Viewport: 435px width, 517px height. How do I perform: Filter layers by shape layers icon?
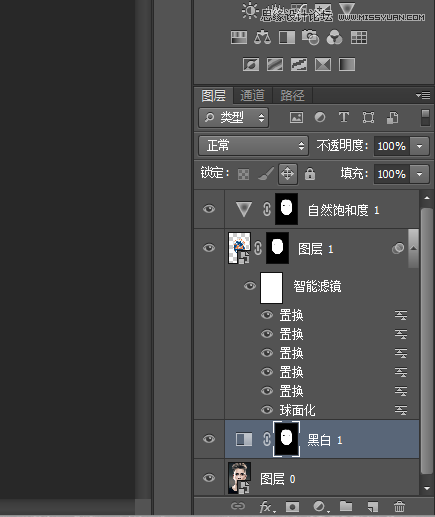tap(368, 118)
